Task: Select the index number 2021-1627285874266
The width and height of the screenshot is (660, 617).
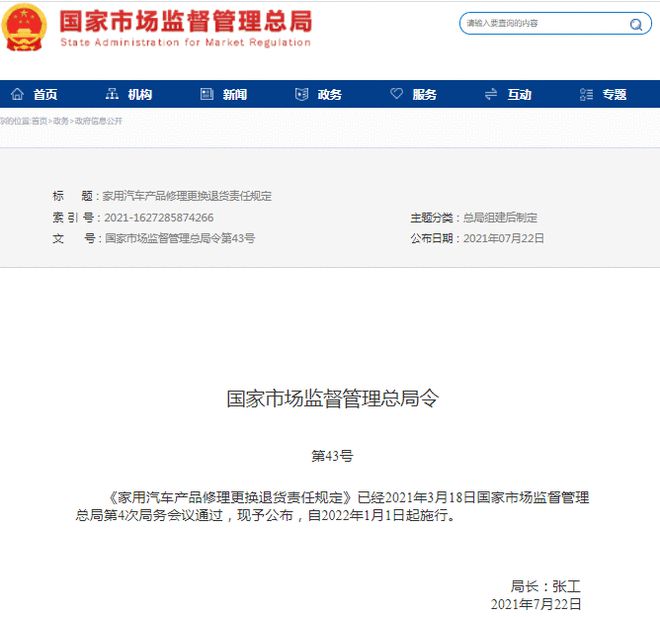Action: coord(159,218)
